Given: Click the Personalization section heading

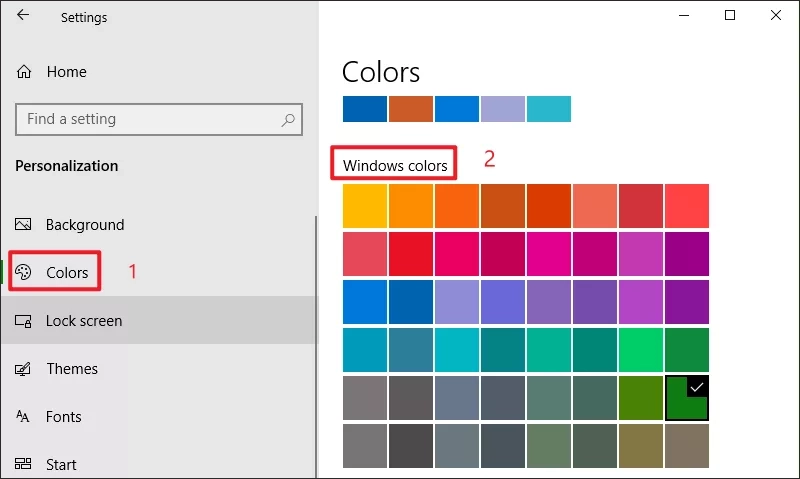Looking at the screenshot, I should (66, 166).
